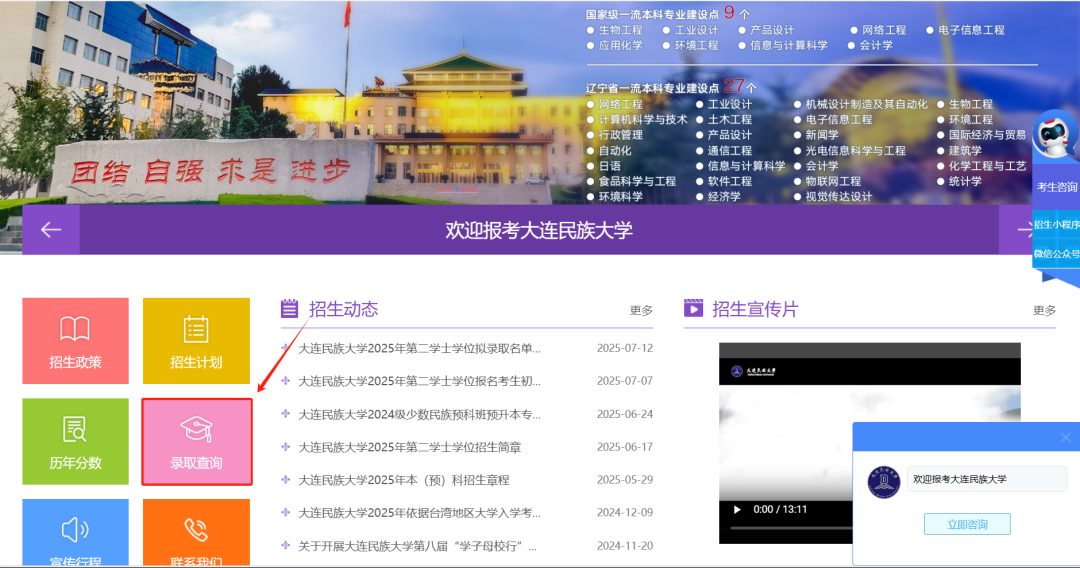Click 电子信息工程 under 国家级一流本科专业
Screen dimensions: 1080x568
coord(971,30)
